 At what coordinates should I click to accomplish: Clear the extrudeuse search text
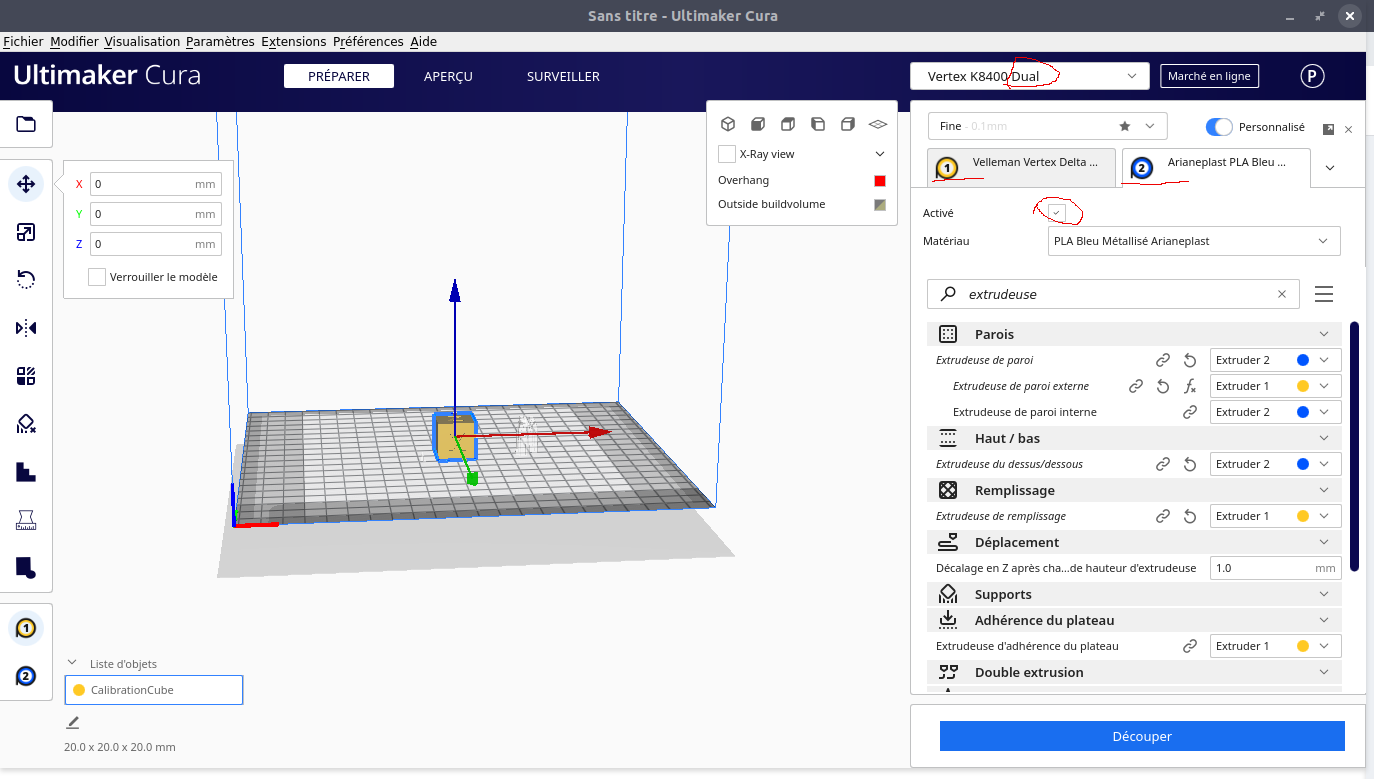[x=1282, y=294]
